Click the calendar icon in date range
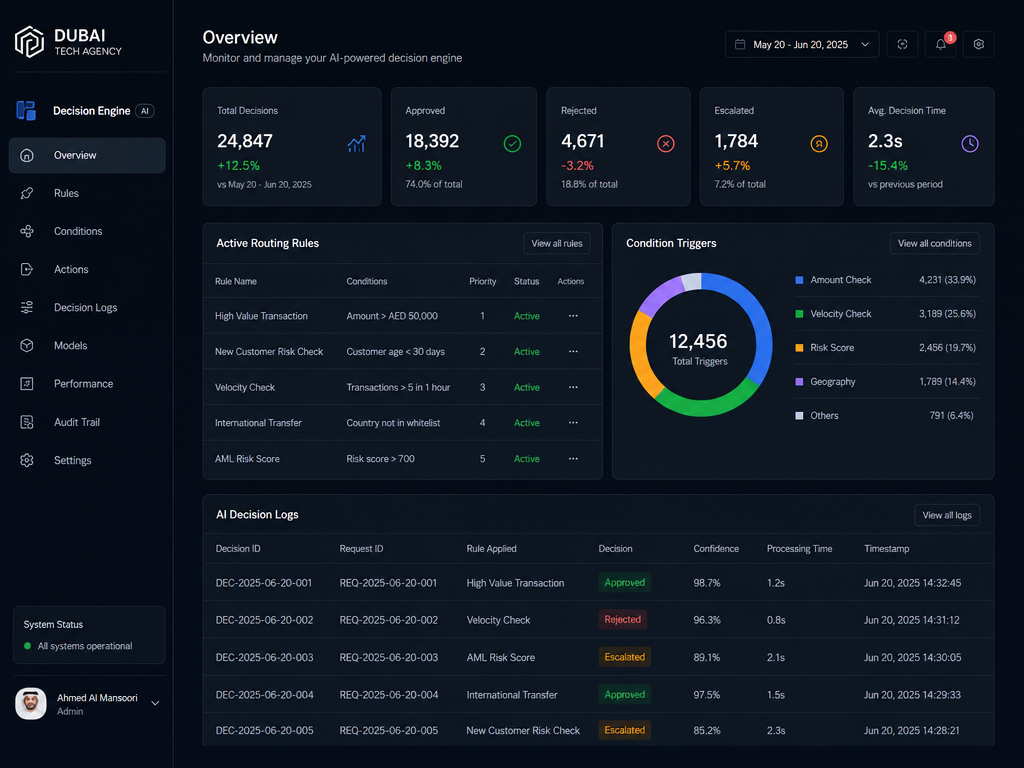 point(740,44)
